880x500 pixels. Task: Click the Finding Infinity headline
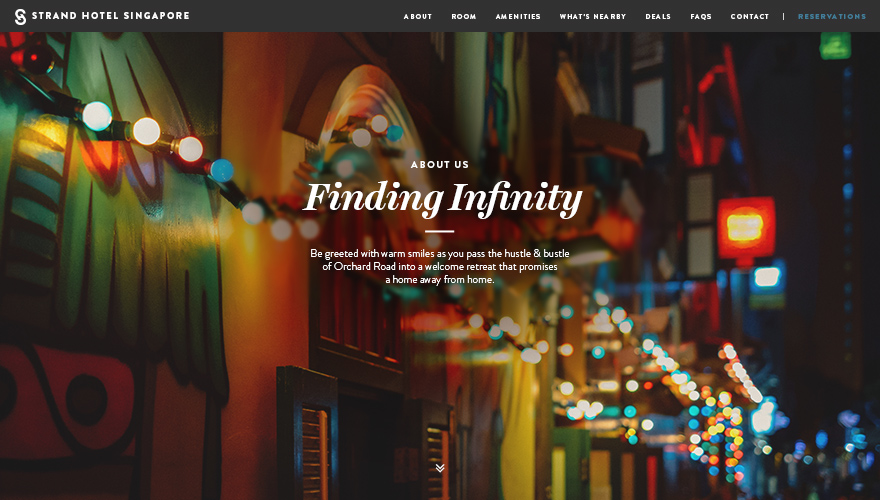pyautogui.click(x=442, y=199)
